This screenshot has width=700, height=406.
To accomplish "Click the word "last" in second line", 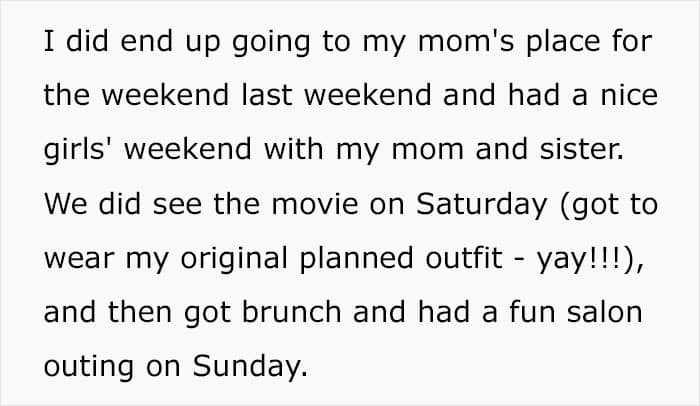I will point(267,96).
